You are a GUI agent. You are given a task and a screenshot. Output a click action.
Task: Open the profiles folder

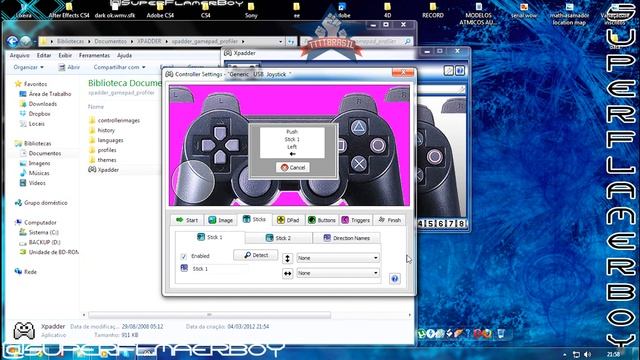point(103,150)
